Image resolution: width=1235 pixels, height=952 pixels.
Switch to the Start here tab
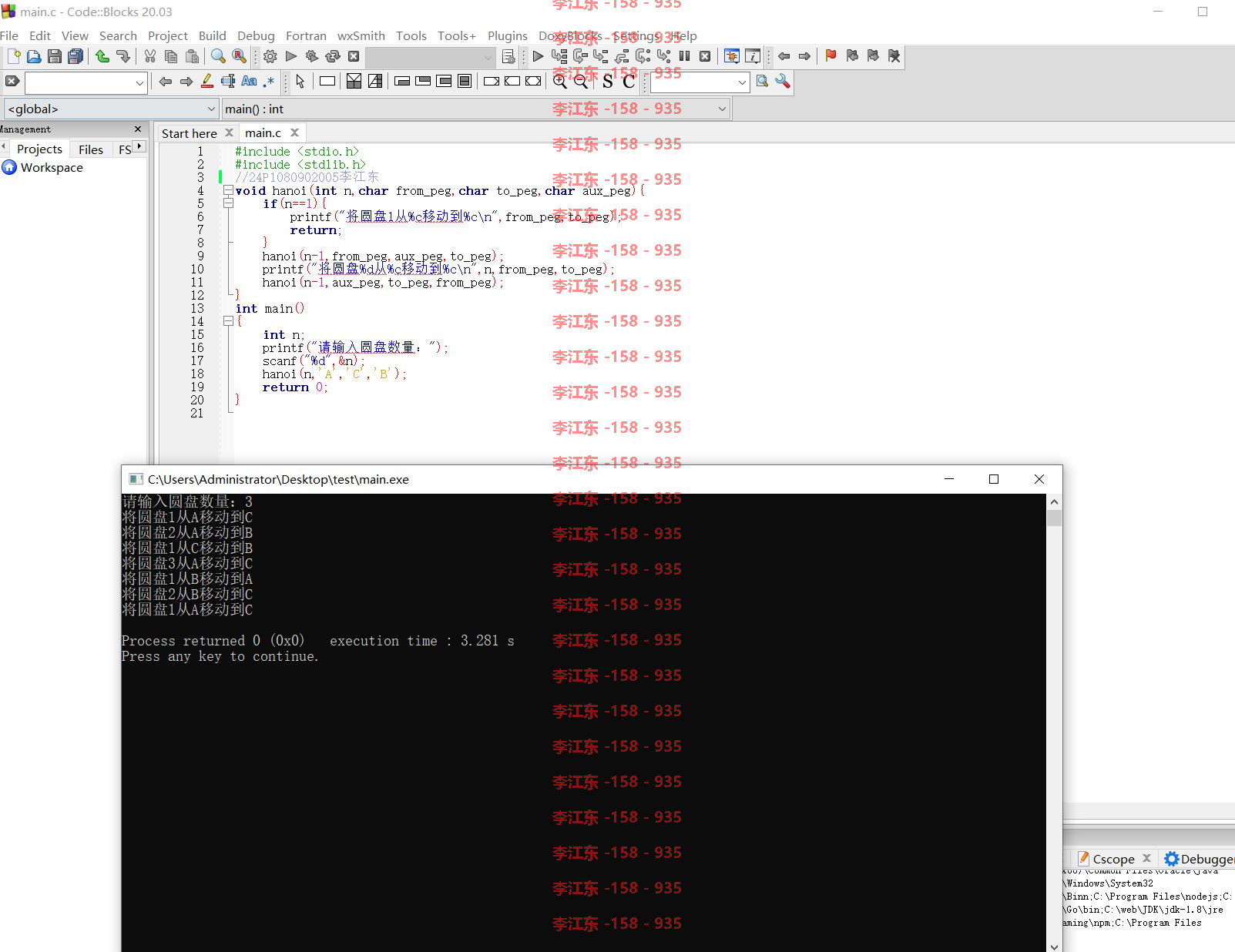190,133
